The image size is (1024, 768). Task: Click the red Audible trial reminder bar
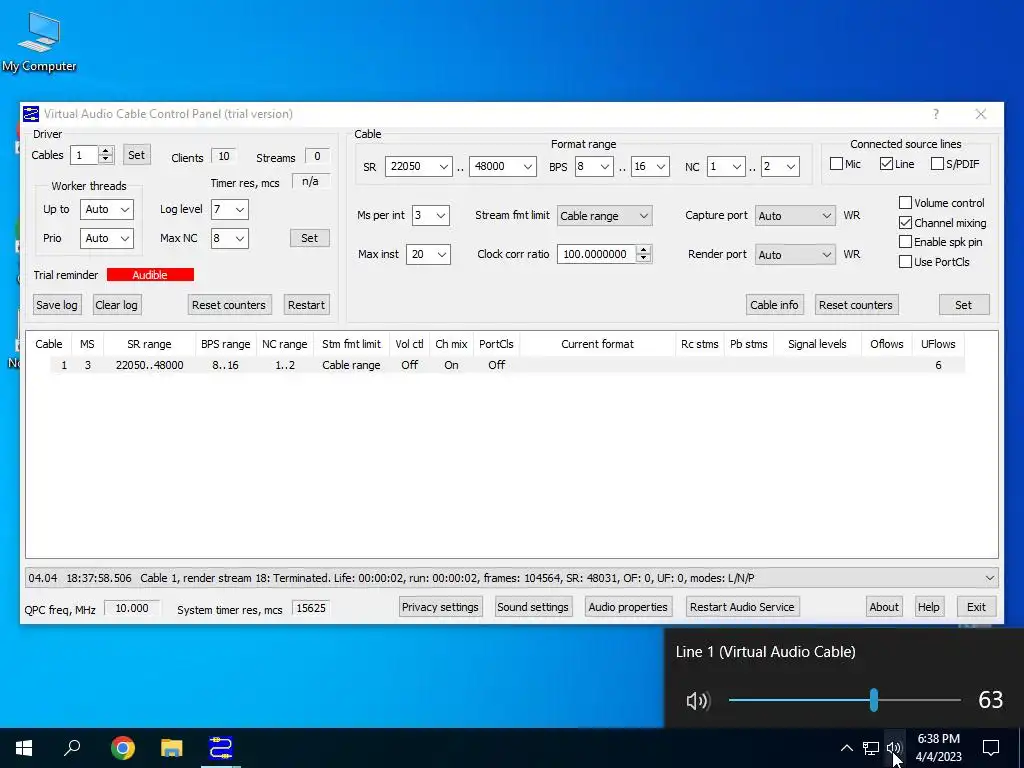tap(150, 275)
